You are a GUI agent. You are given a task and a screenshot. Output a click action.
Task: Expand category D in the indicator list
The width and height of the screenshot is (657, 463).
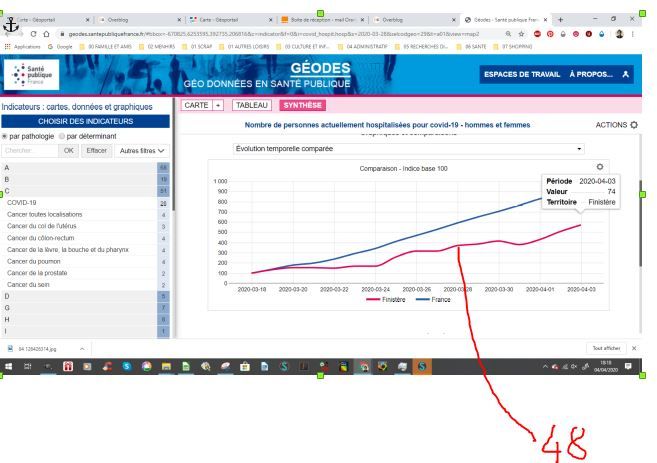pos(85,296)
